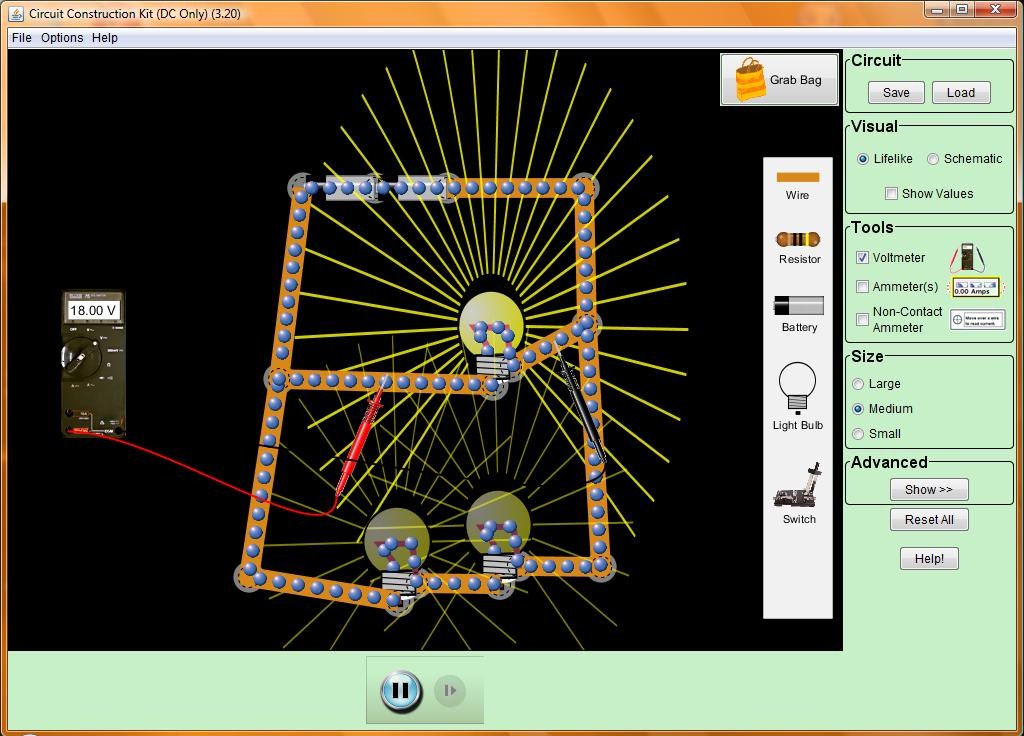Pause the simulation
Screen dimensions: 1024x736
(x=400, y=690)
